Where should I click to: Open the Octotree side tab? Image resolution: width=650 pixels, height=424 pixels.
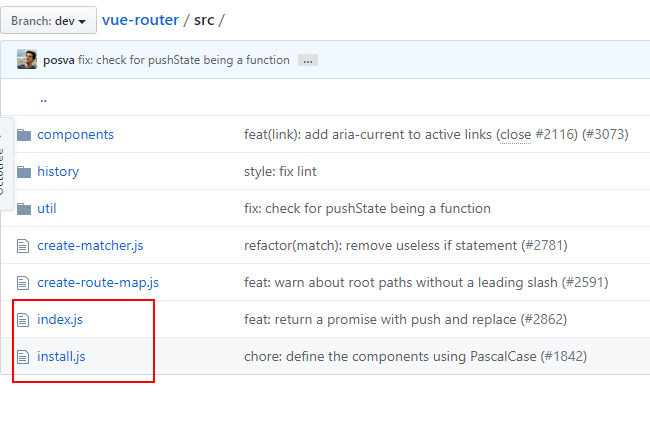click(6, 164)
